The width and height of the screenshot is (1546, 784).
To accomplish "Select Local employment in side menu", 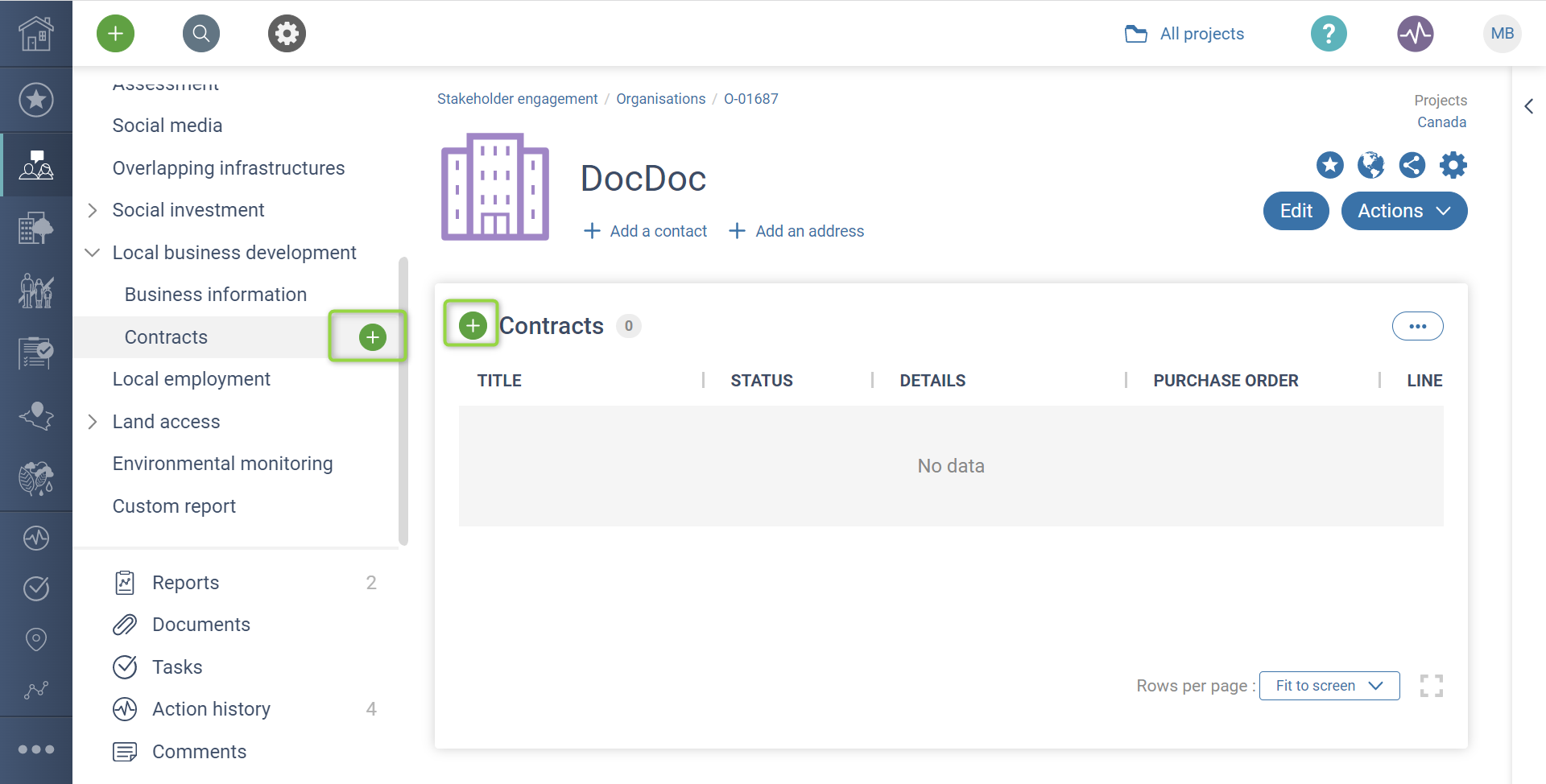I will tap(192, 379).
